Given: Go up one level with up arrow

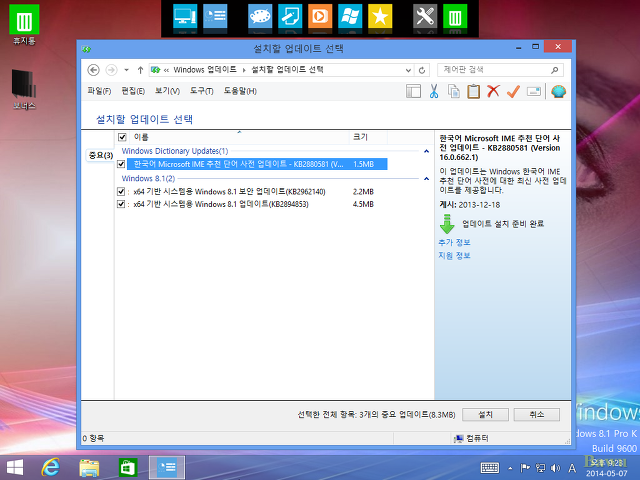Looking at the screenshot, I should (x=140, y=70).
